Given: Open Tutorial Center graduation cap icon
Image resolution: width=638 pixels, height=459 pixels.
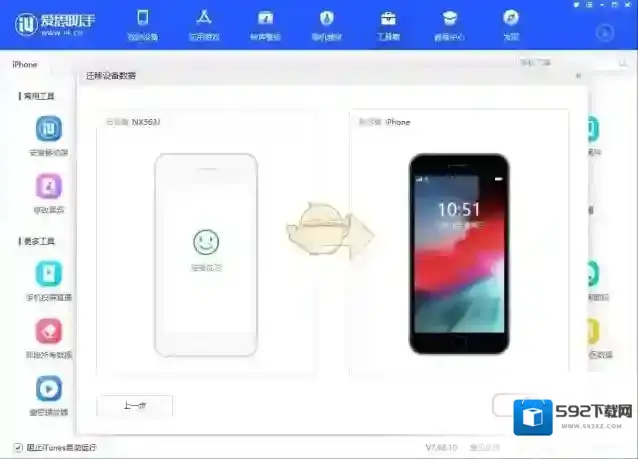Looking at the screenshot, I should [450, 24].
